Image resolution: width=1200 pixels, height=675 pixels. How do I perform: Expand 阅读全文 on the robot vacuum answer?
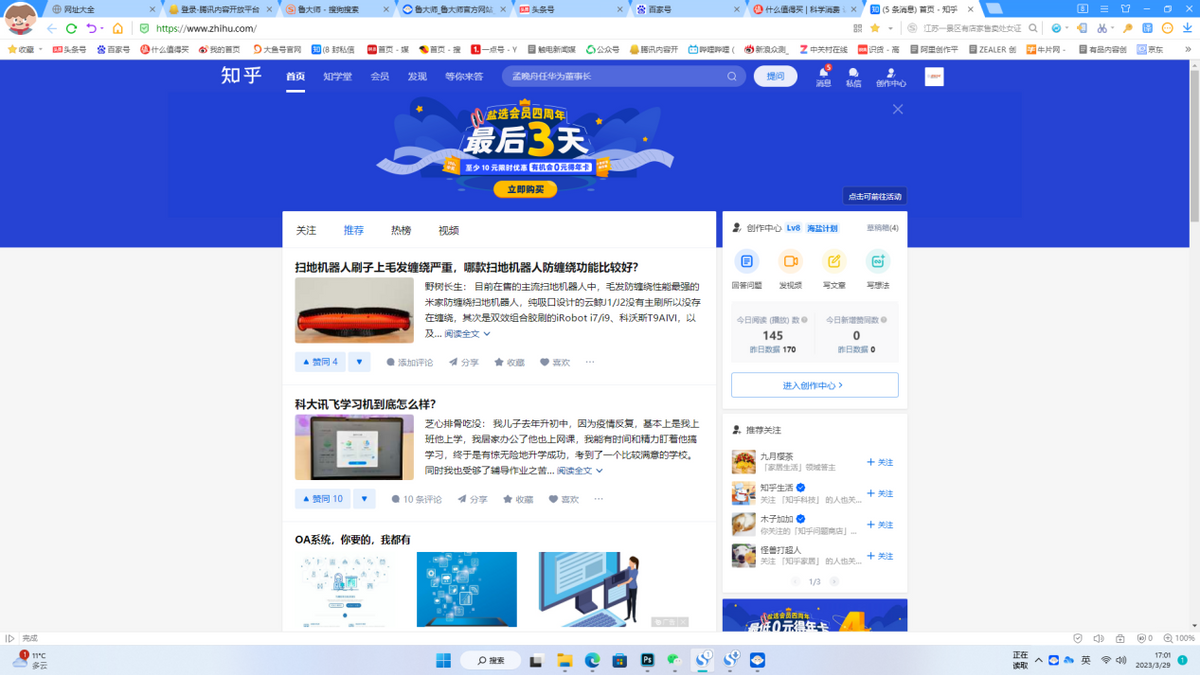point(467,334)
